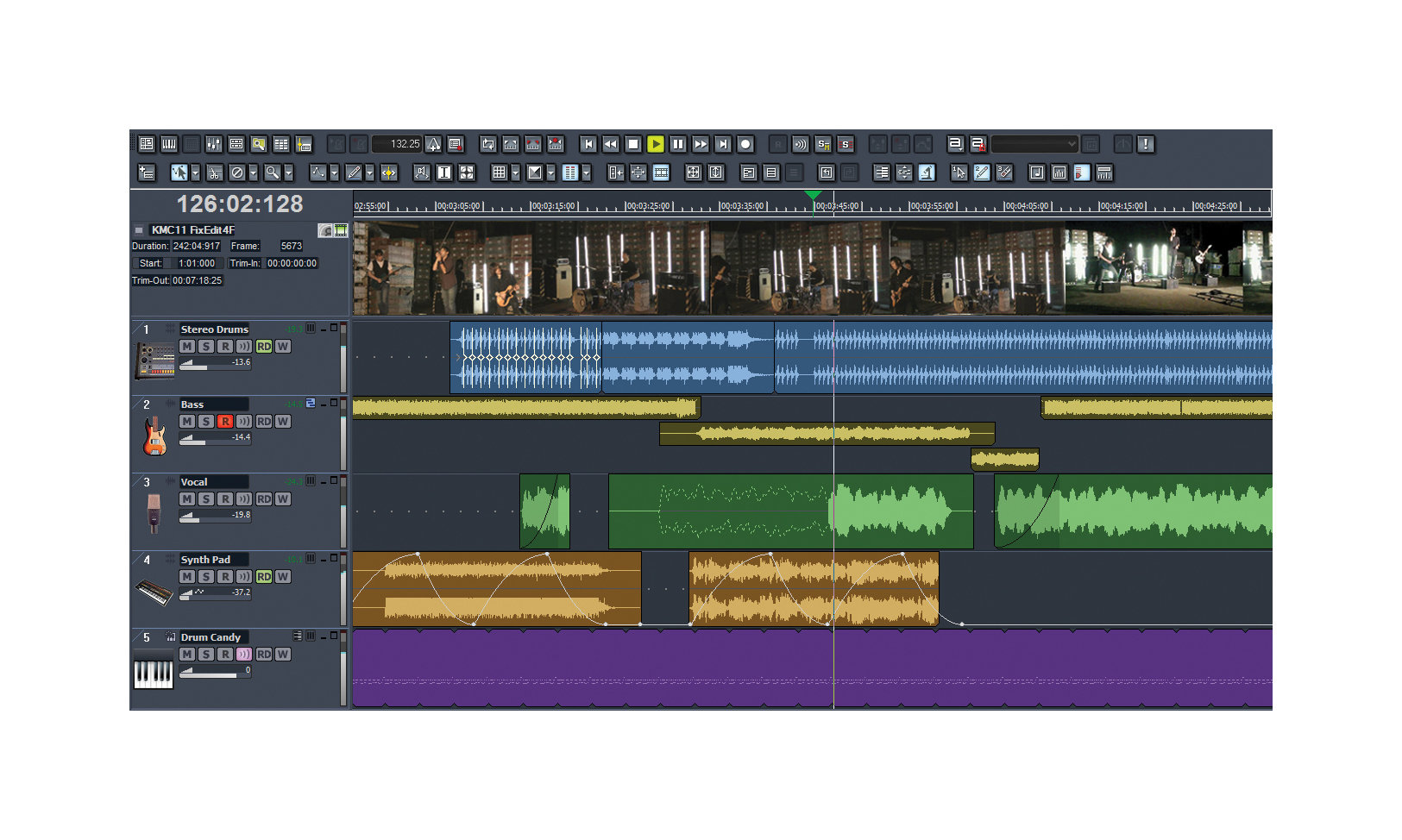
Task: Click the red S solo-clear icon
Action: [846, 144]
